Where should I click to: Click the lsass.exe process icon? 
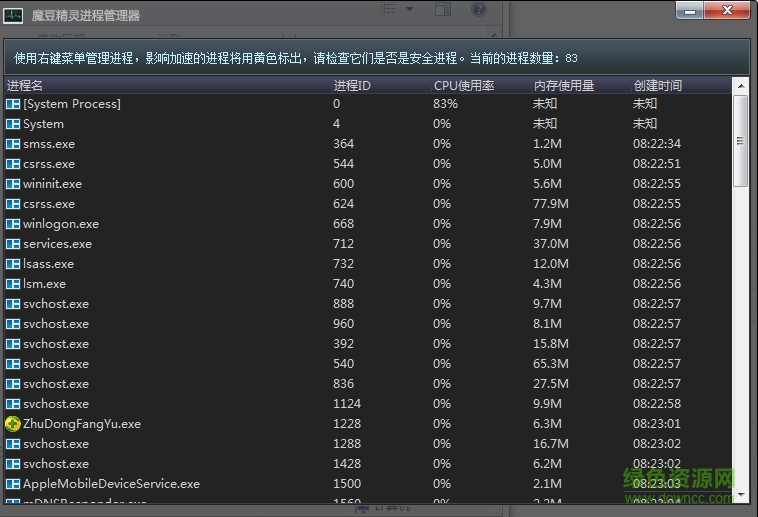[13, 264]
